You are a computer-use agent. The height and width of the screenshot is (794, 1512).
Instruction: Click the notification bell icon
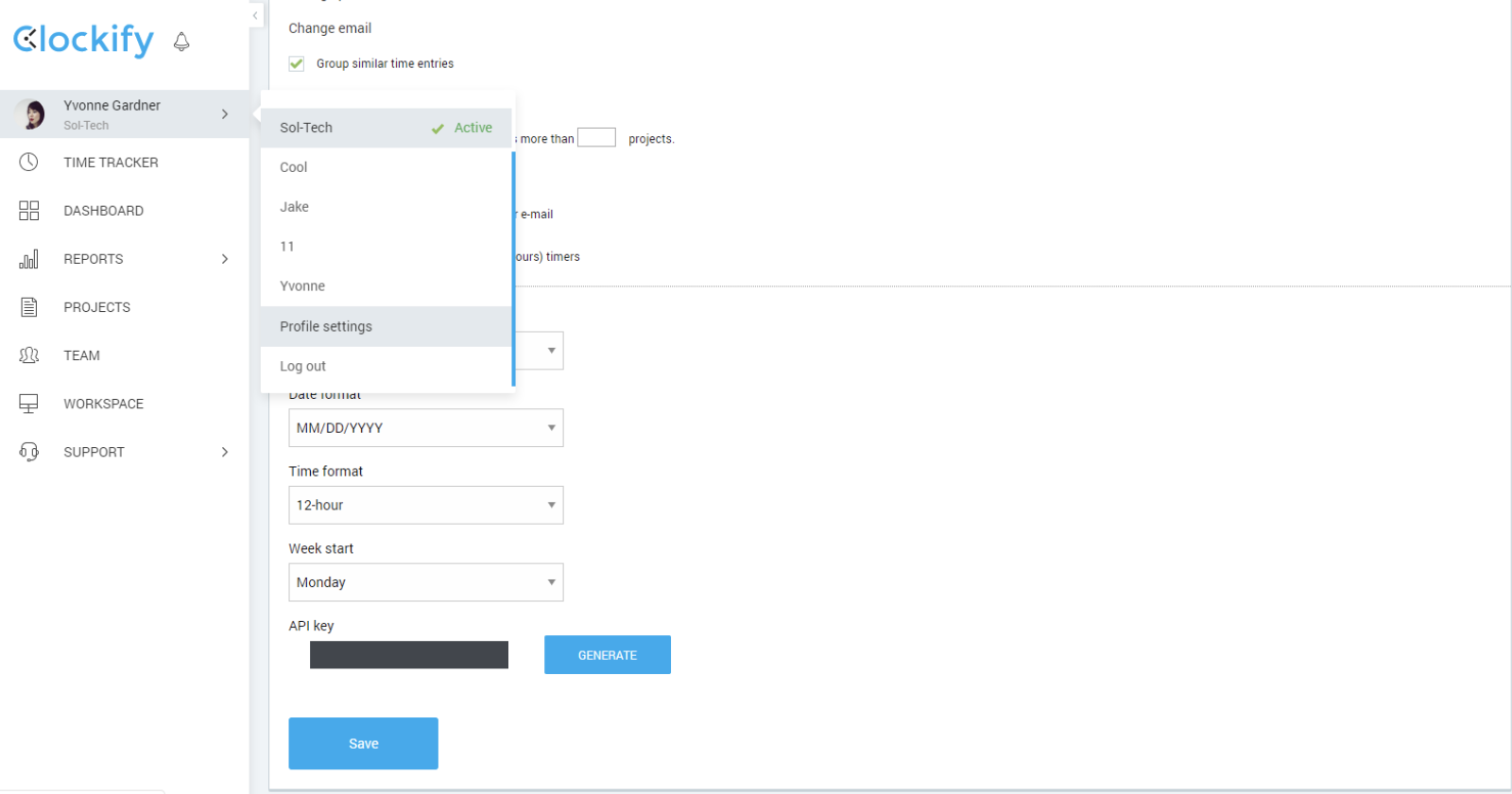click(181, 42)
